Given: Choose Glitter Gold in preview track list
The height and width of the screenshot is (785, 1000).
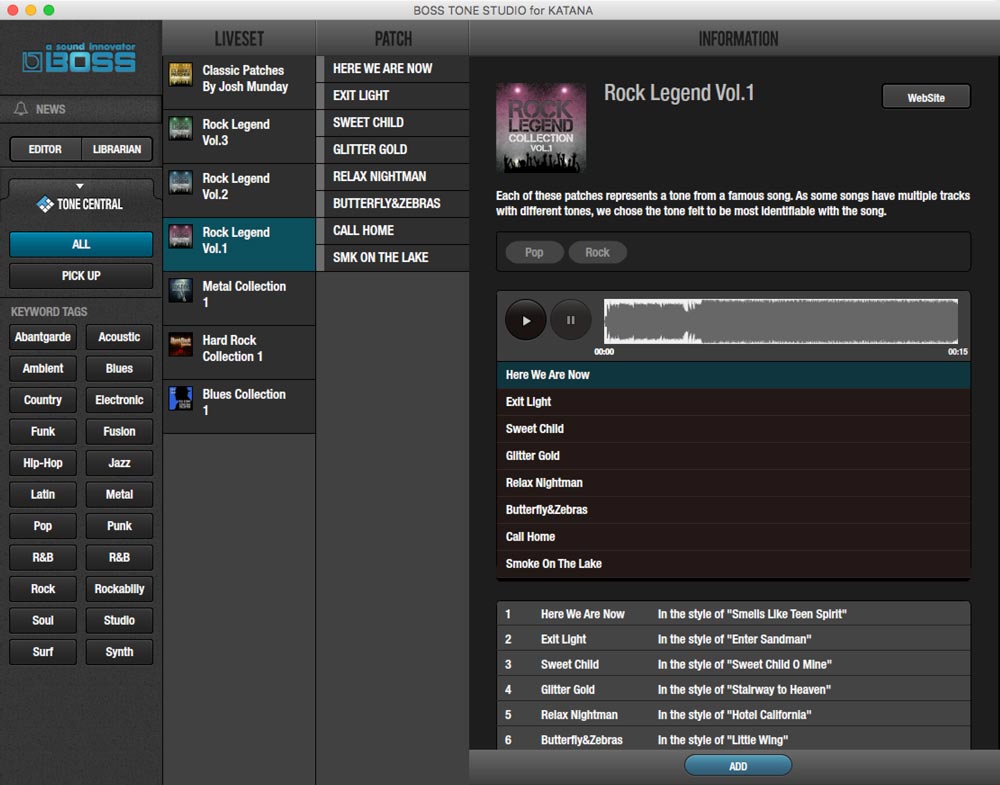Looking at the screenshot, I should point(733,456).
